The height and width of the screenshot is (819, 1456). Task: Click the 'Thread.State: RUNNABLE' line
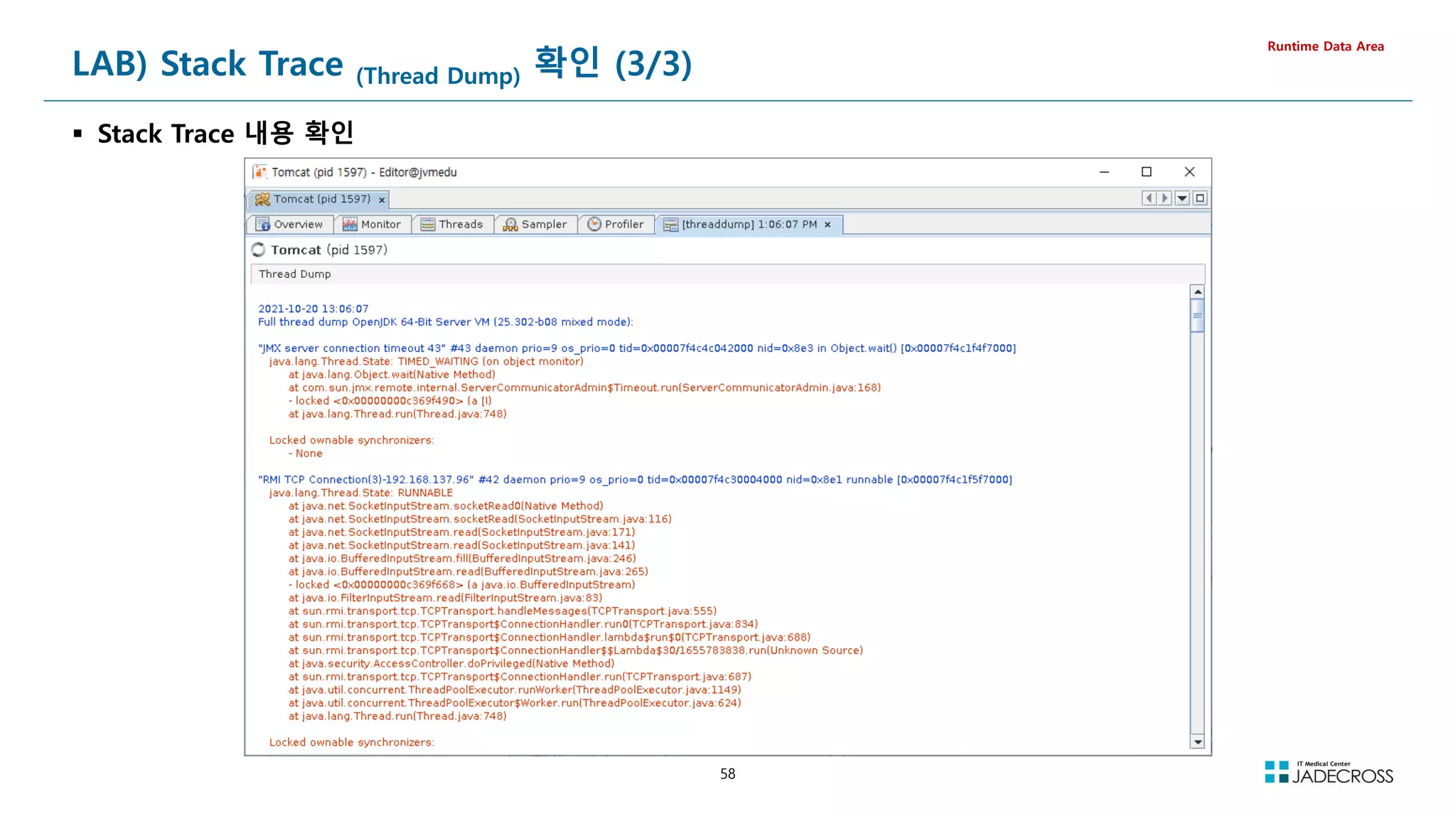pos(360,493)
